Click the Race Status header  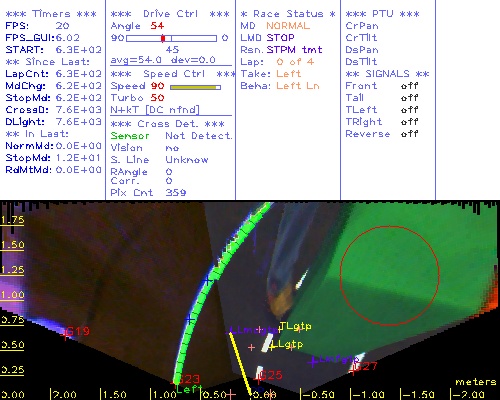point(288,14)
